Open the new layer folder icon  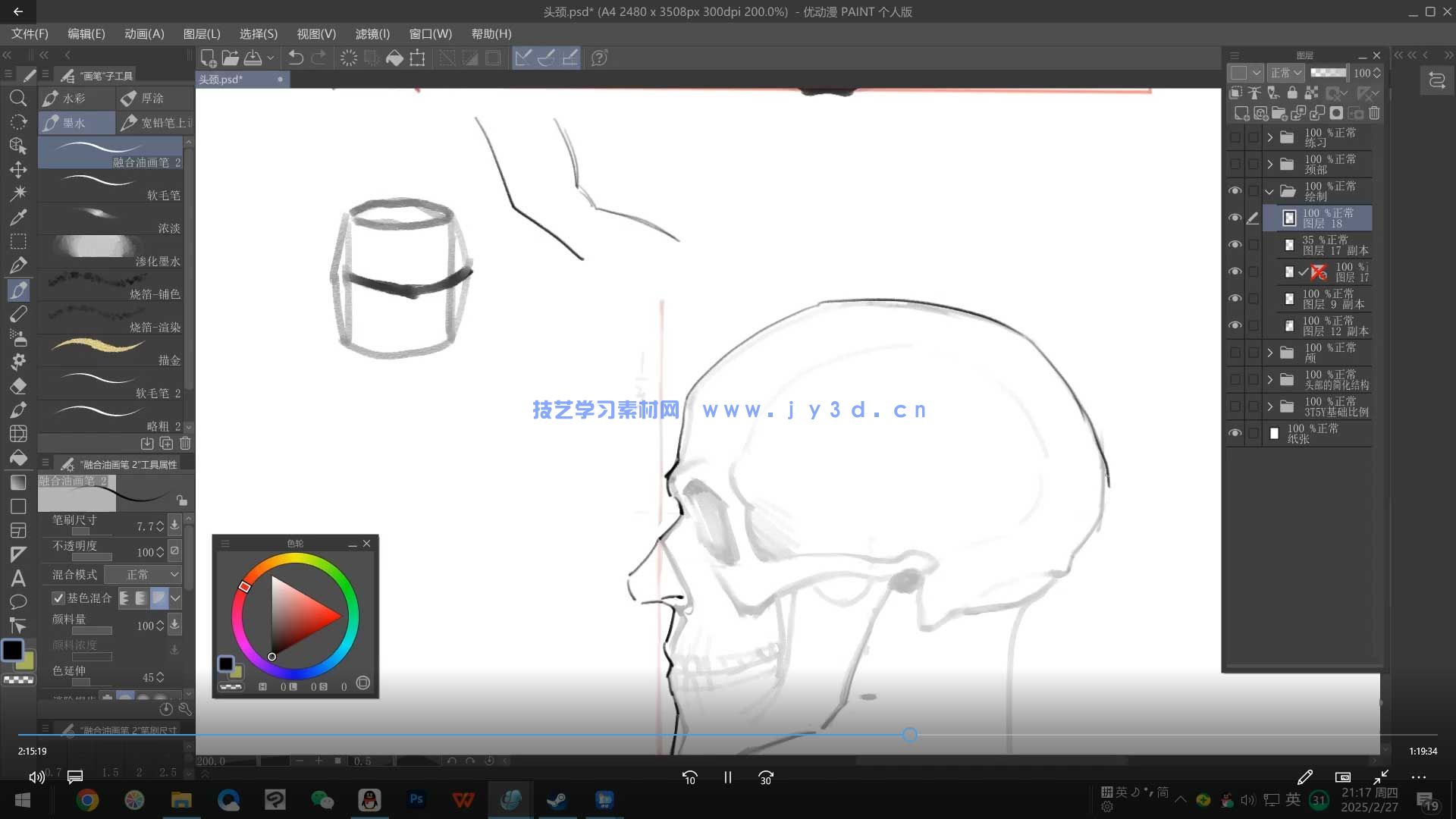tap(1279, 113)
